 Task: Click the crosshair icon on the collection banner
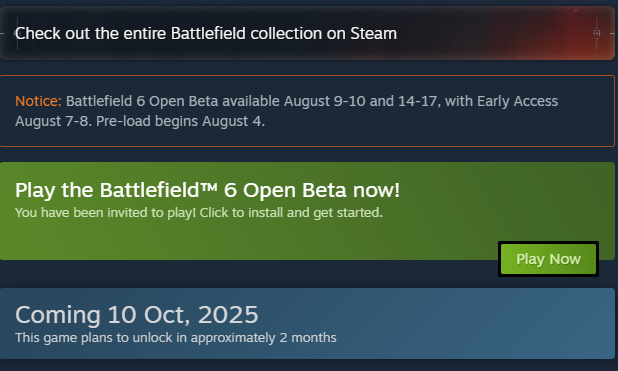tap(597, 33)
